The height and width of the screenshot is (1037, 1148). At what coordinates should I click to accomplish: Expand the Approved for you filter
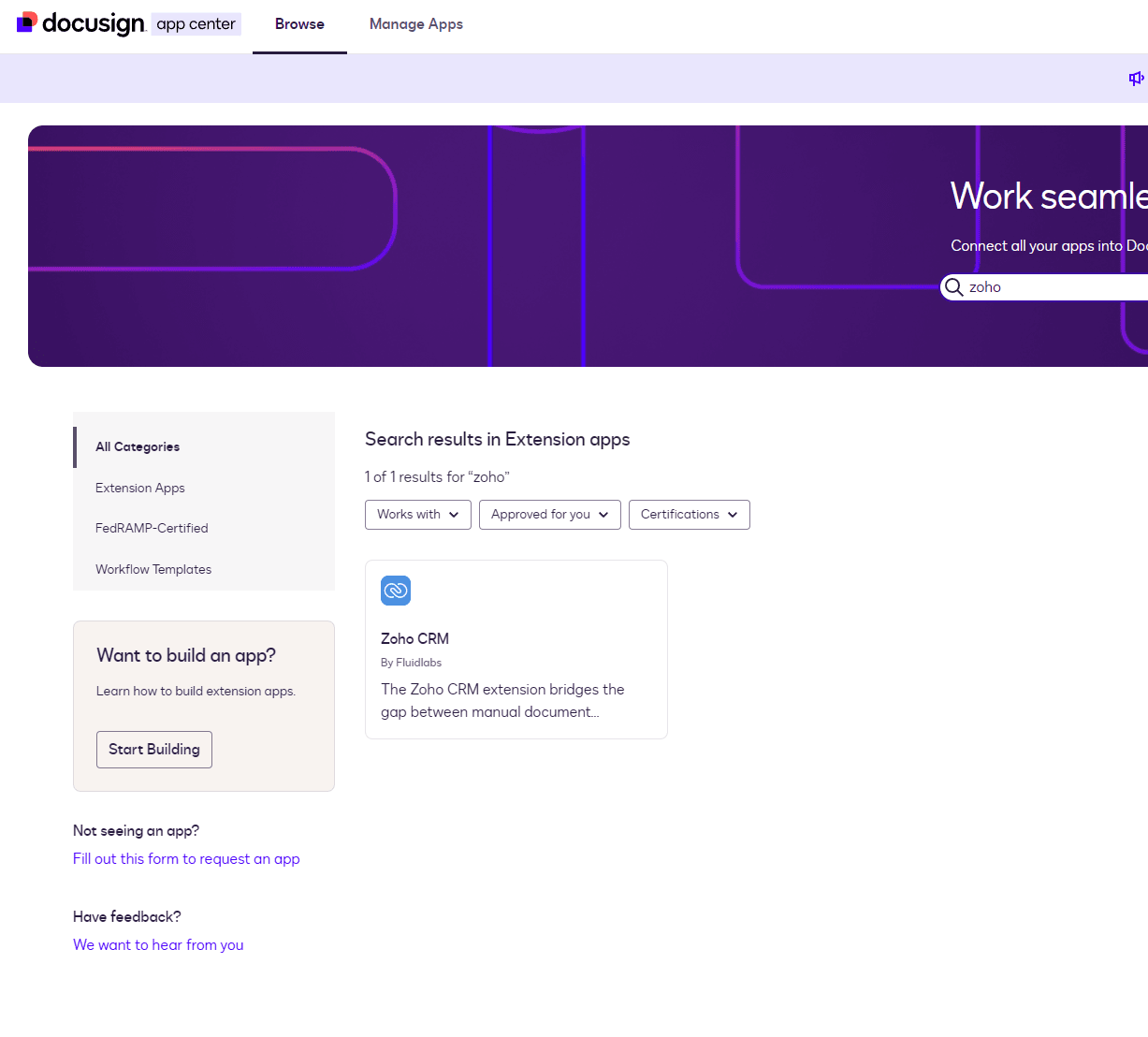pyautogui.click(x=549, y=515)
